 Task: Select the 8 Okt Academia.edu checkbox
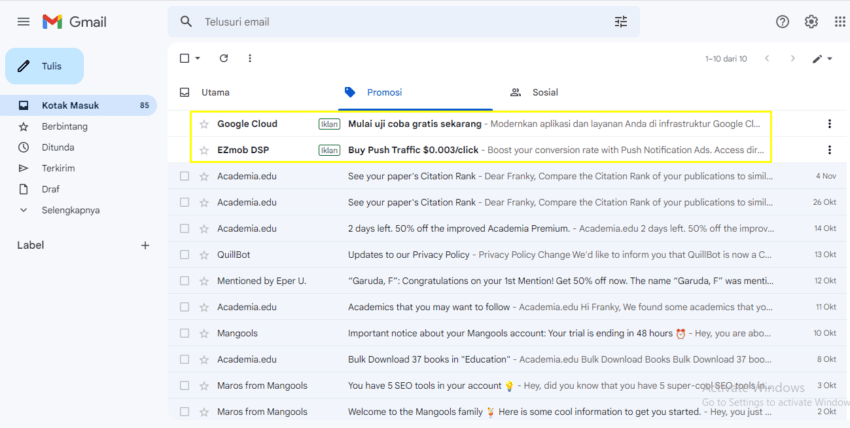tap(184, 359)
